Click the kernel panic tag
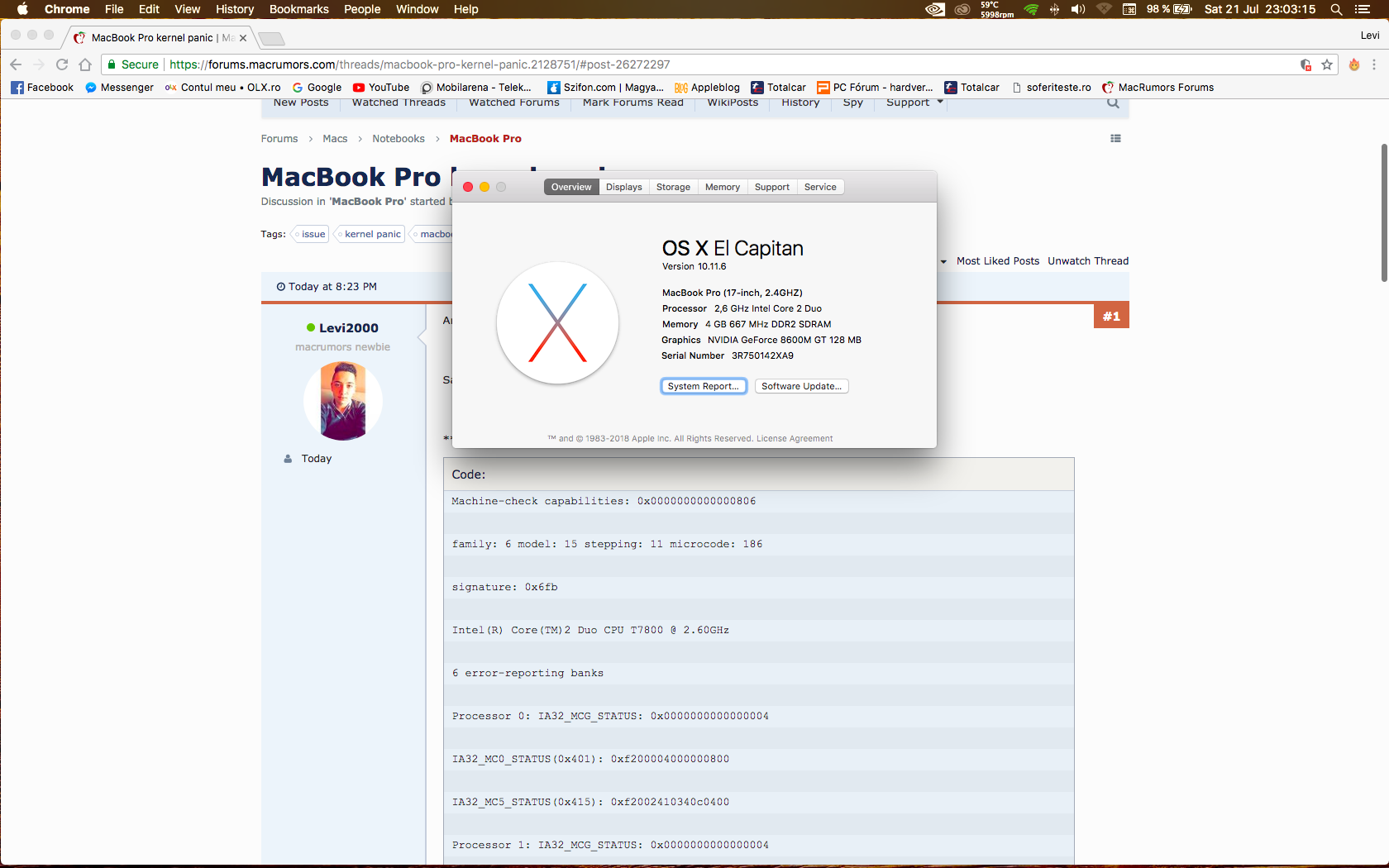 (371, 234)
